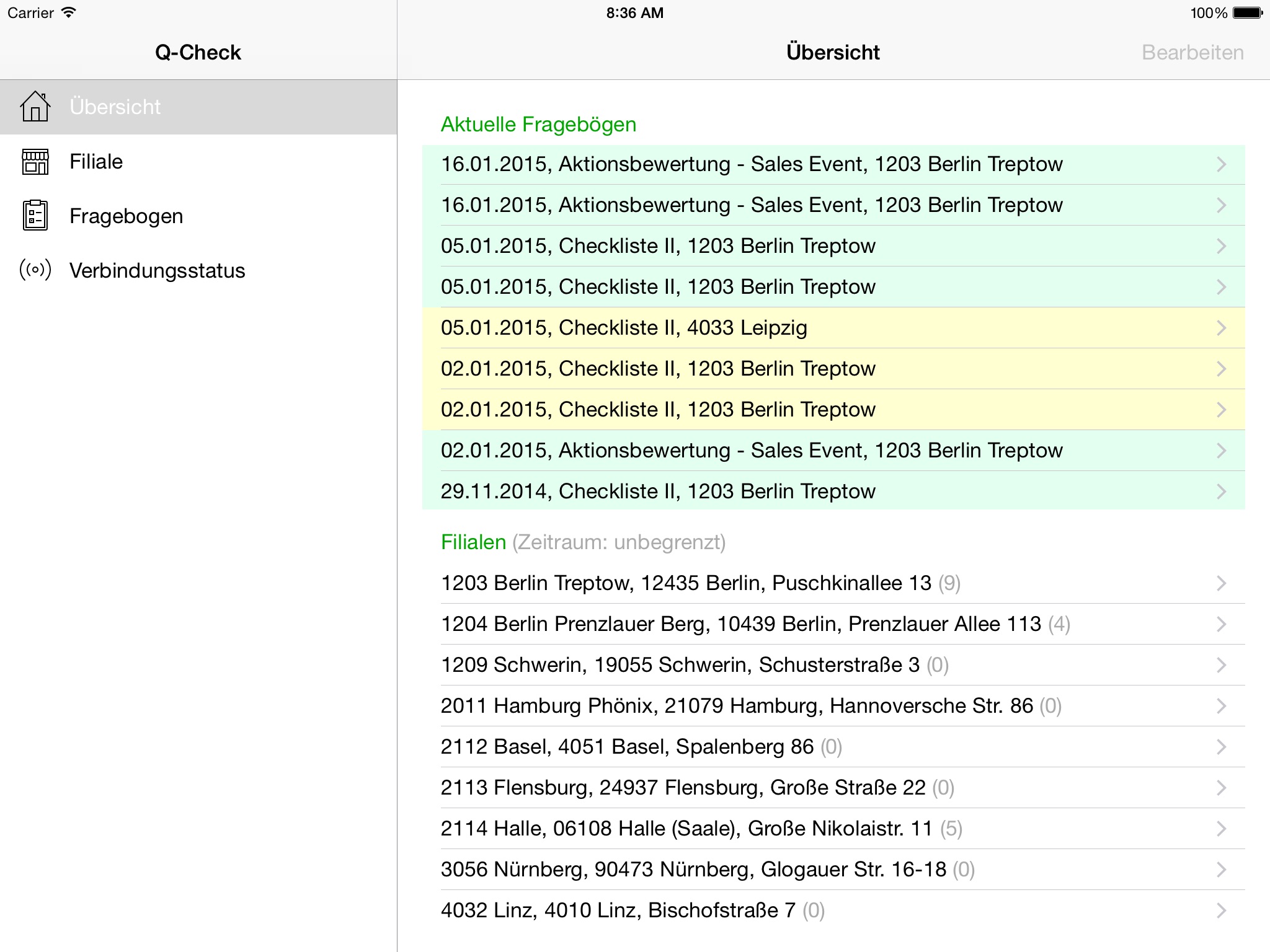Open the 4033 Leipzig Checkliste II entry
Viewport: 1270px width, 952px height.
click(x=624, y=328)
